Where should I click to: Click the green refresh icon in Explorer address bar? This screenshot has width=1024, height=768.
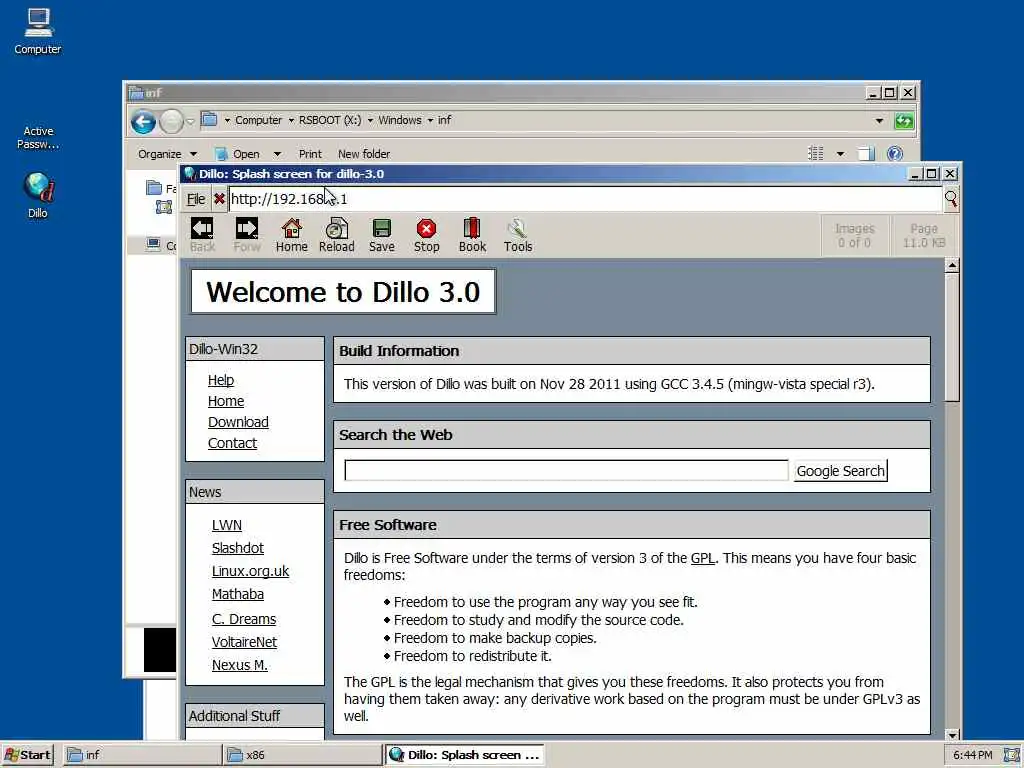coord(904,121)
